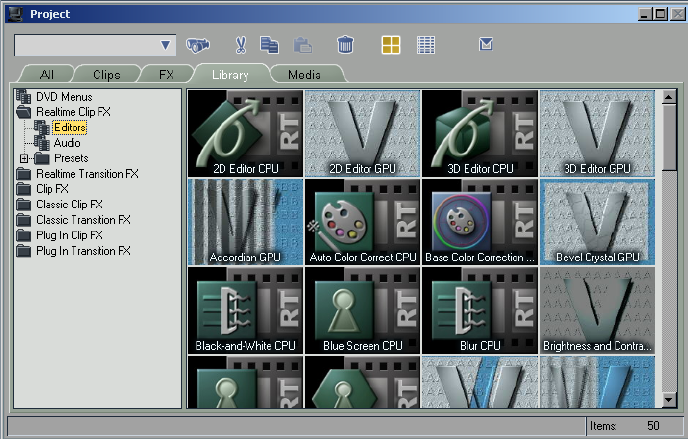Click the binoculars search icon
The height and width of the screenshot is (439, 688).
coord(197,45)
